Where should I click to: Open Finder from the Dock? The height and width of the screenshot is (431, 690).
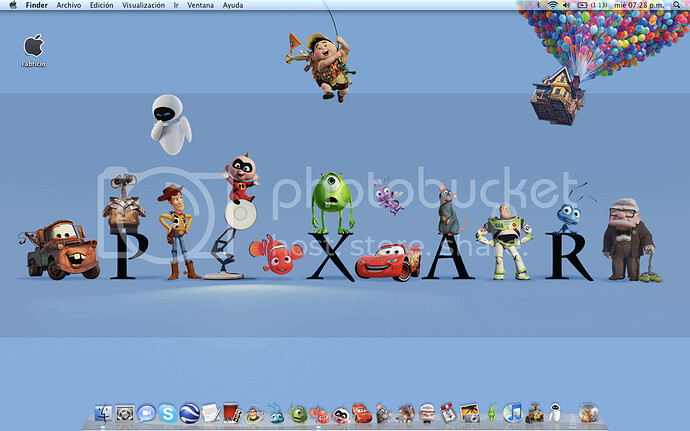tap(102, 412)
